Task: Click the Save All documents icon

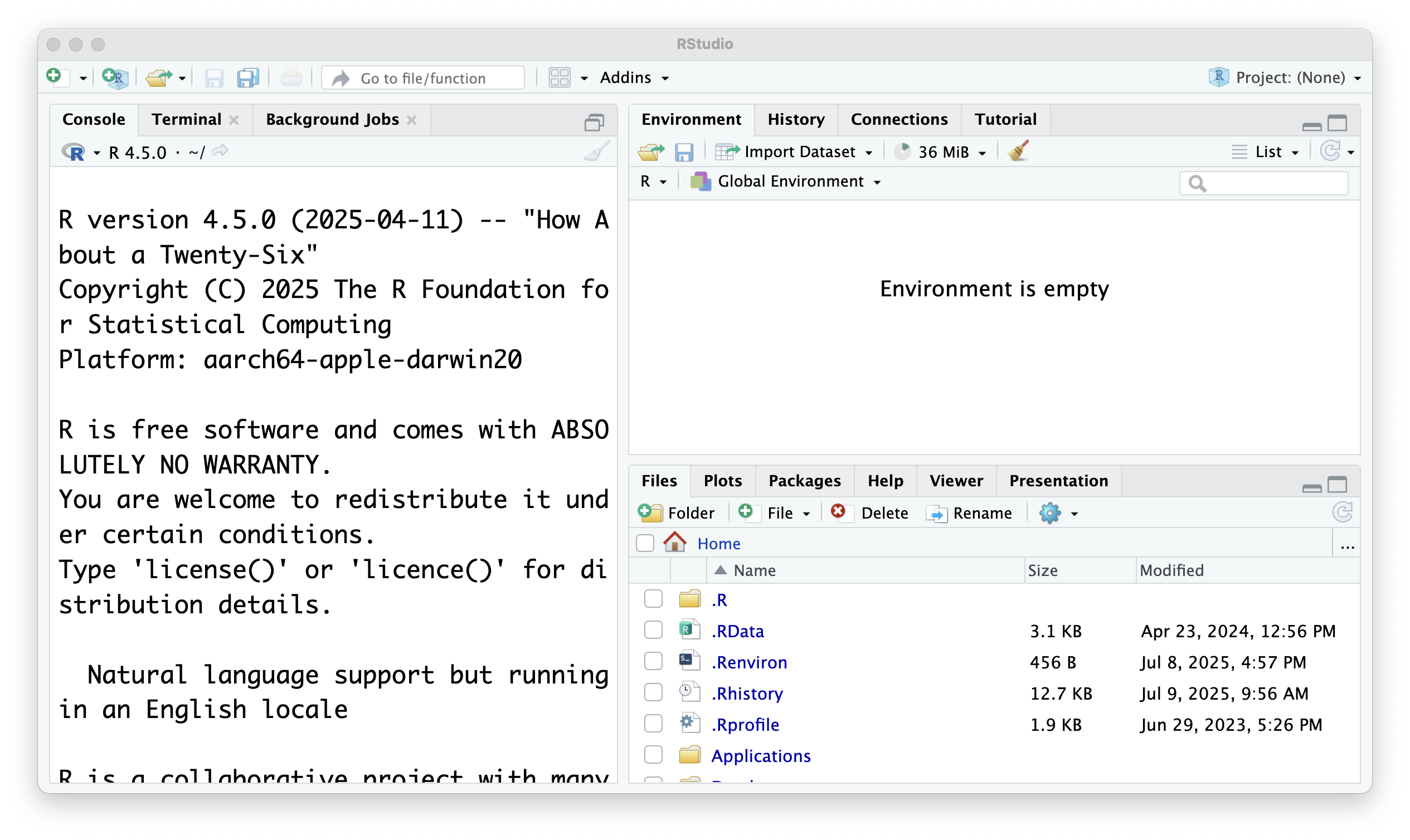Action: pyautogui.click(x=247, y=77)
